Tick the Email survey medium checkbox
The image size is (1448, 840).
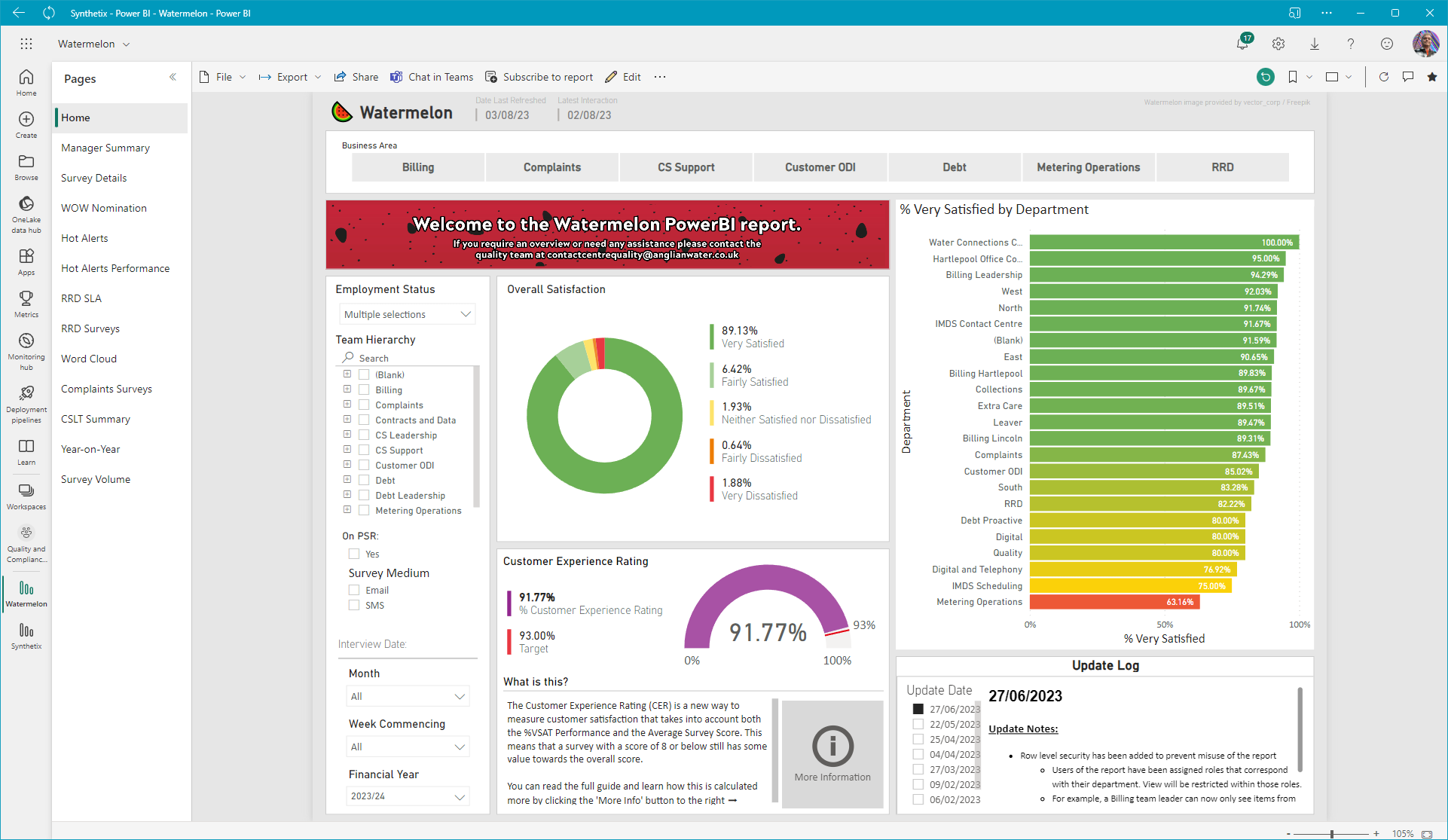point(354,590)
